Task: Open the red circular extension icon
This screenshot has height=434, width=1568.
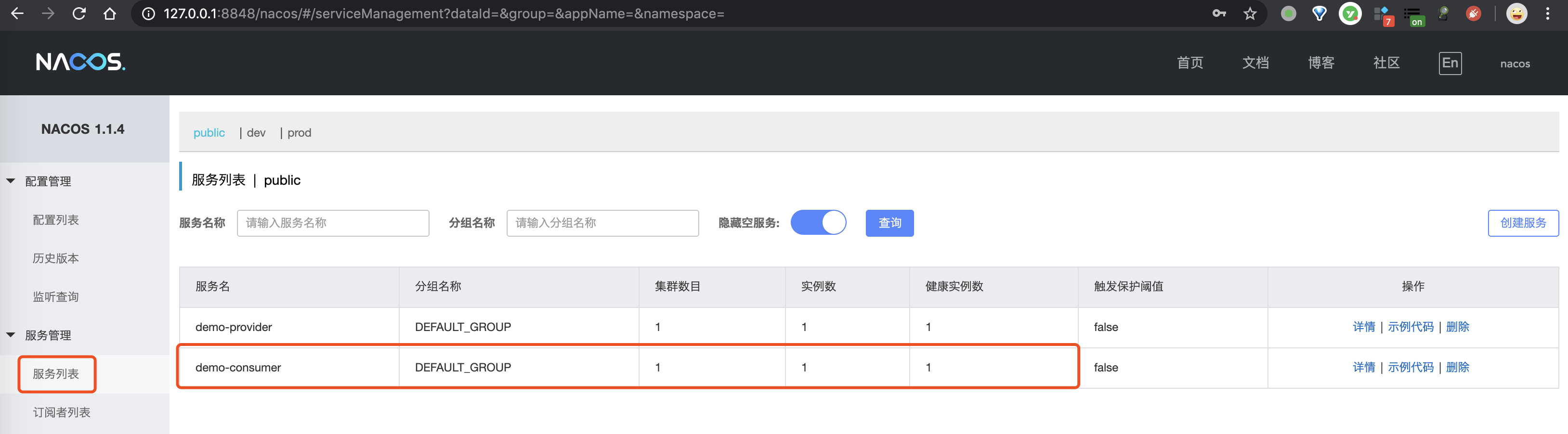Action: pos(1474,13)
